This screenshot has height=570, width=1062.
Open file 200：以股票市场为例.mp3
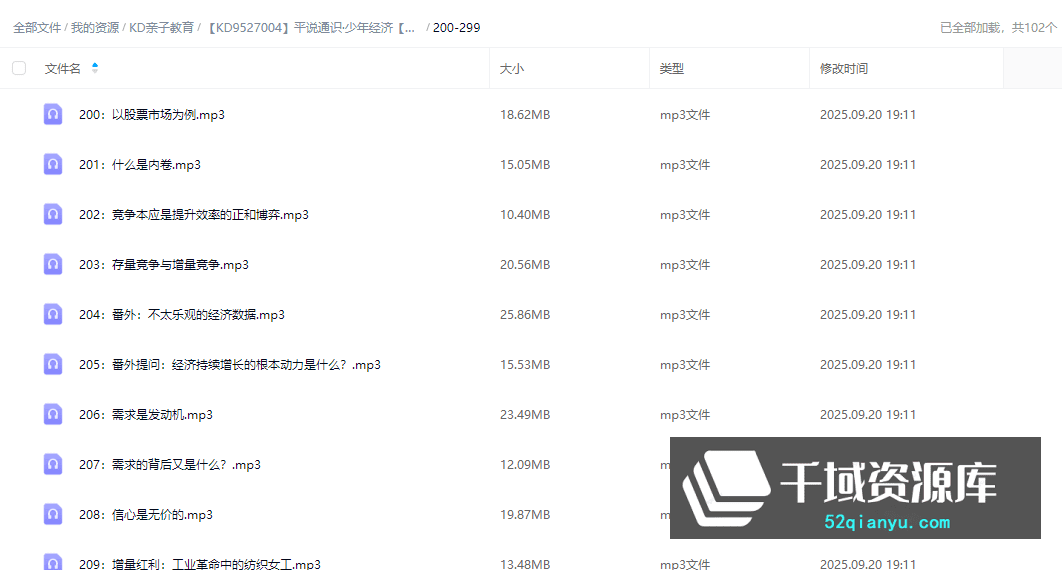click(x=152, y=114)
